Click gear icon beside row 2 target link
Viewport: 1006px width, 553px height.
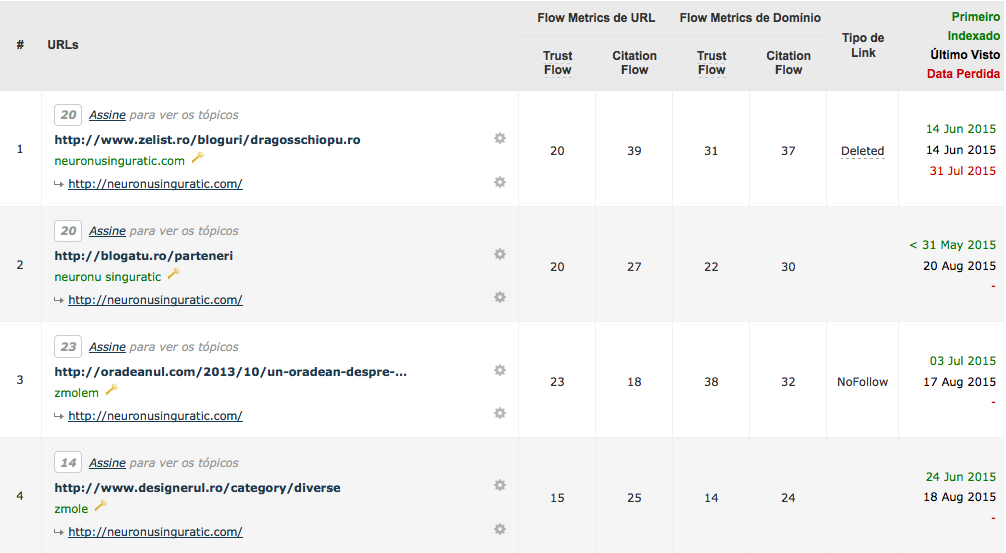point(500,297)
